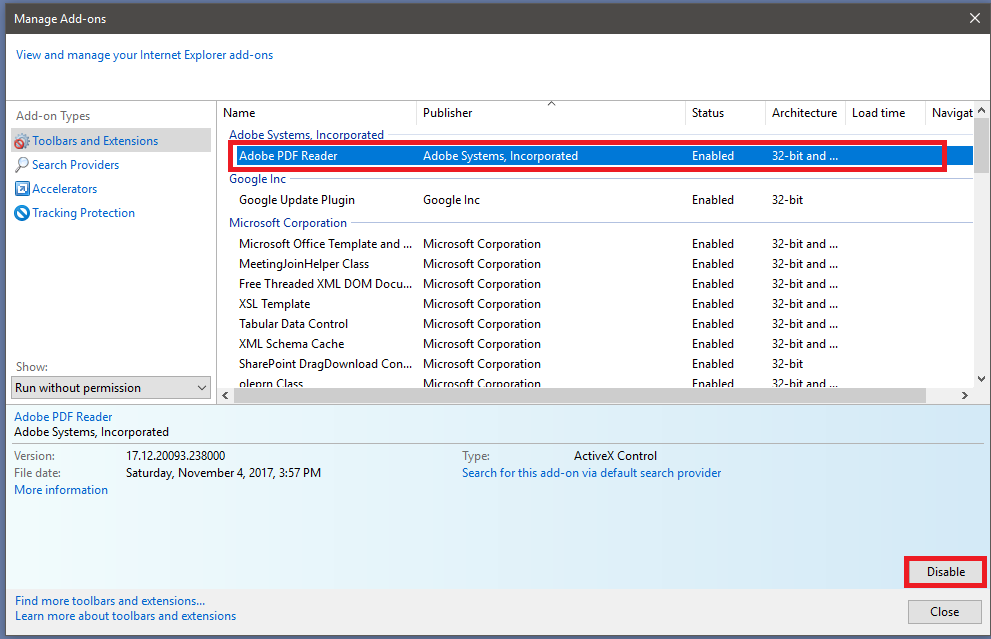Image resolution: width=991 pixels, height=639 pixels.
Task: Click Google Inc publisher cell
Action: 451,200
